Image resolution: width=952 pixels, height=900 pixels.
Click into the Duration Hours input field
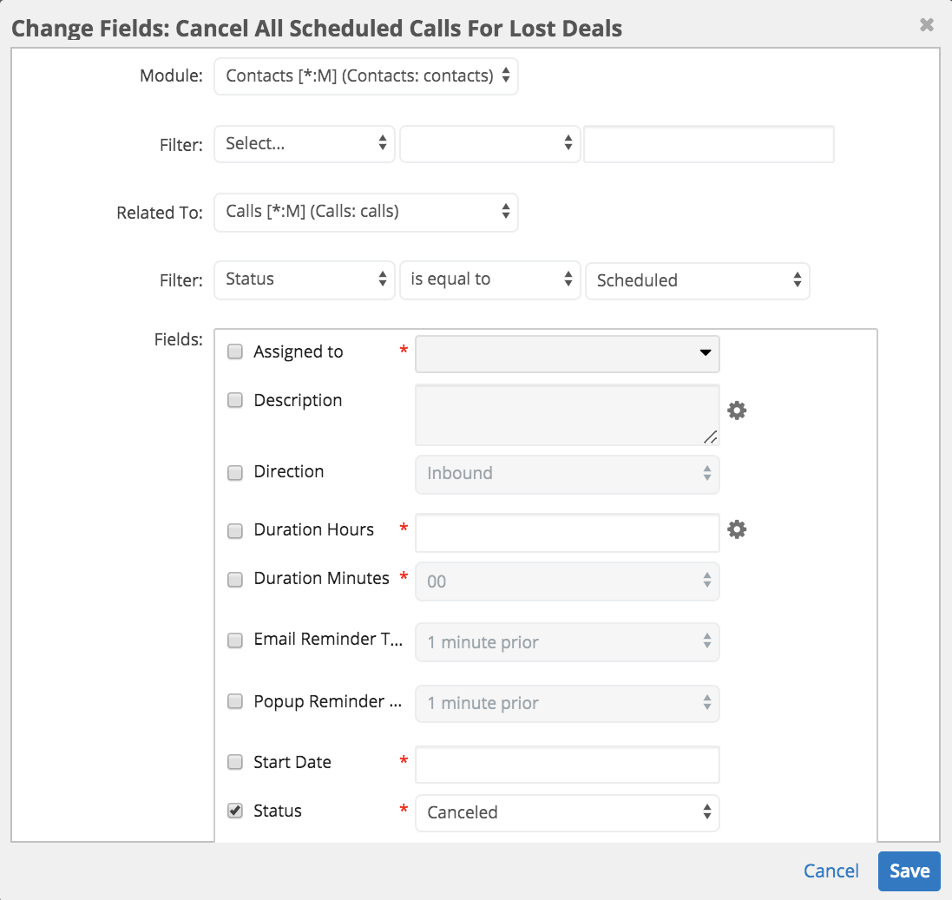click(567, 533)
